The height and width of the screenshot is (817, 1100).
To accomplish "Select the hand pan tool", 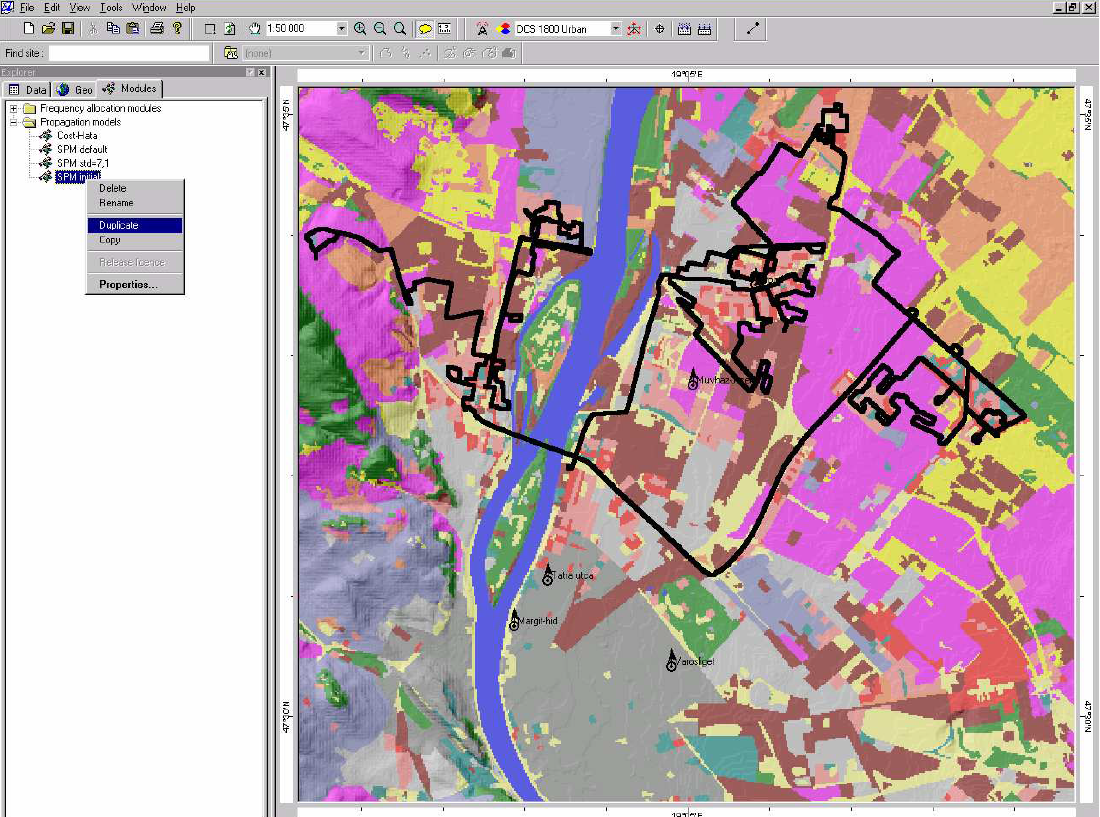I will coord(254,29).
